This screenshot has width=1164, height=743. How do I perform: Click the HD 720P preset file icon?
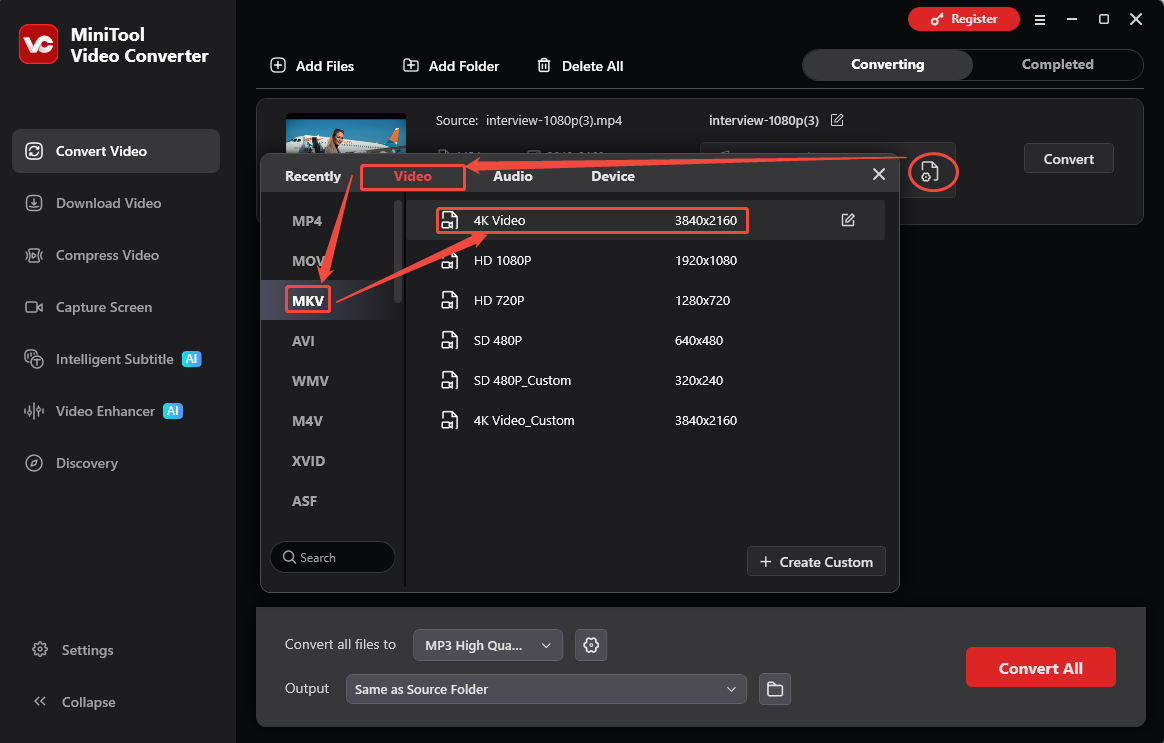450,301
